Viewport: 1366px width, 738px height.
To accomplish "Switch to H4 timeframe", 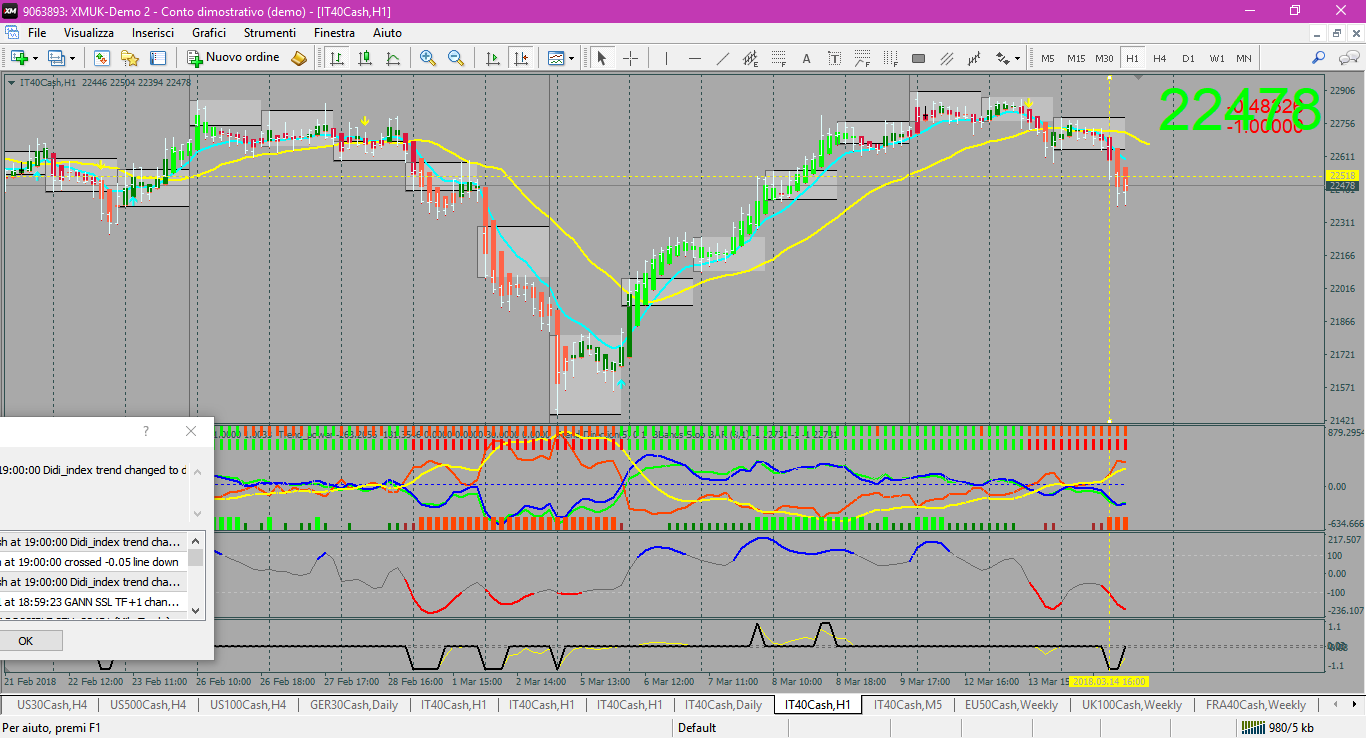I will tap(1160, 58).
